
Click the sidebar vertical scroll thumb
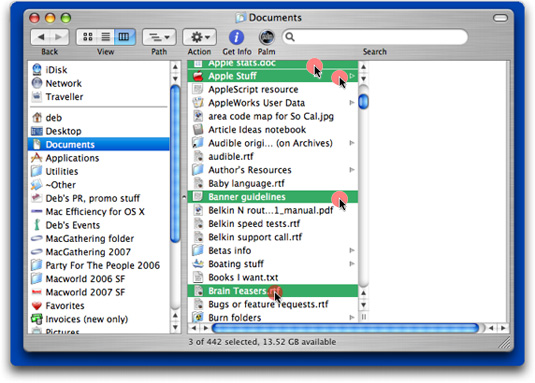[x=175, y=164]
